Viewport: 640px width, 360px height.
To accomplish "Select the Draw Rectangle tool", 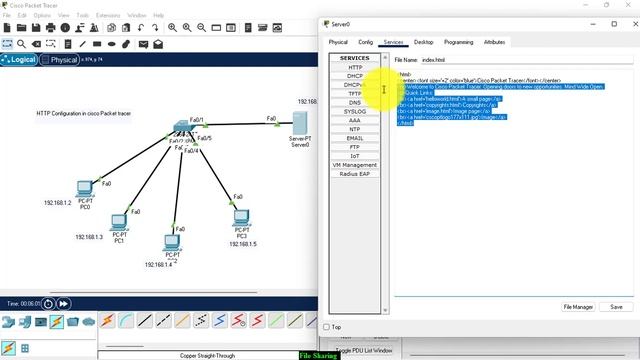I will pos(97,44).
